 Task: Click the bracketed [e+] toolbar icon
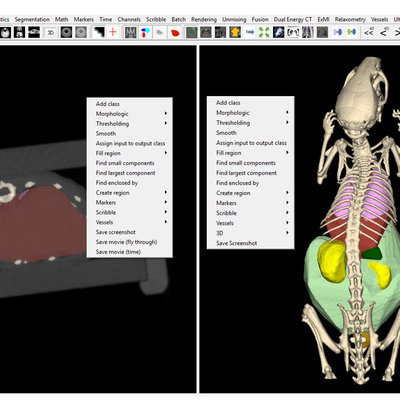click(x=293, y=32)
